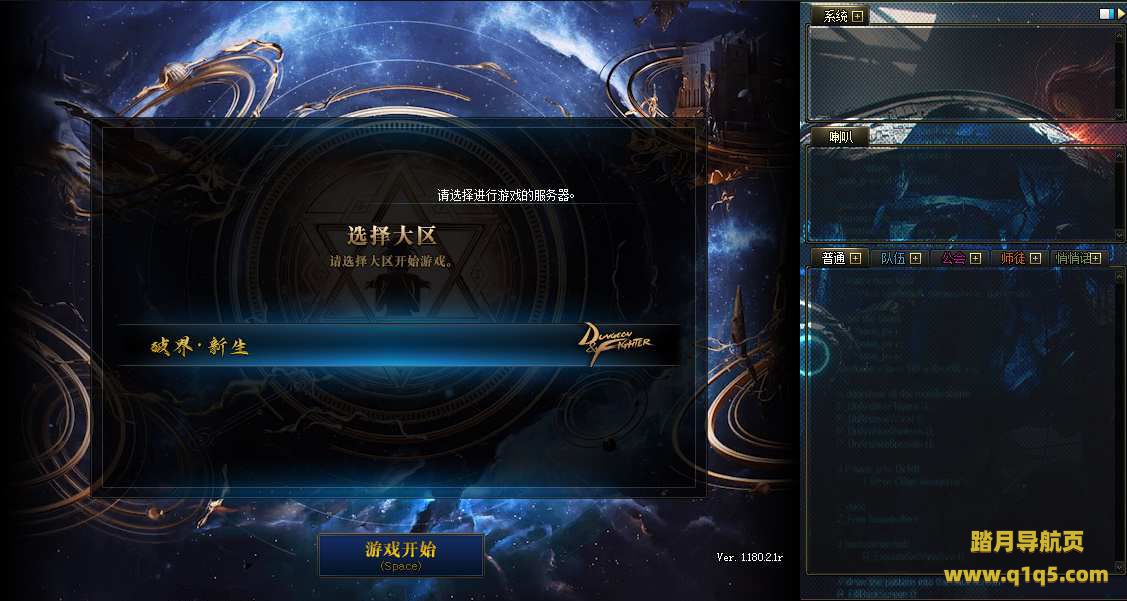The image size is (1127, 601).
Task: Switch to the 公会 chat tab
Action: tap(953, 258)
